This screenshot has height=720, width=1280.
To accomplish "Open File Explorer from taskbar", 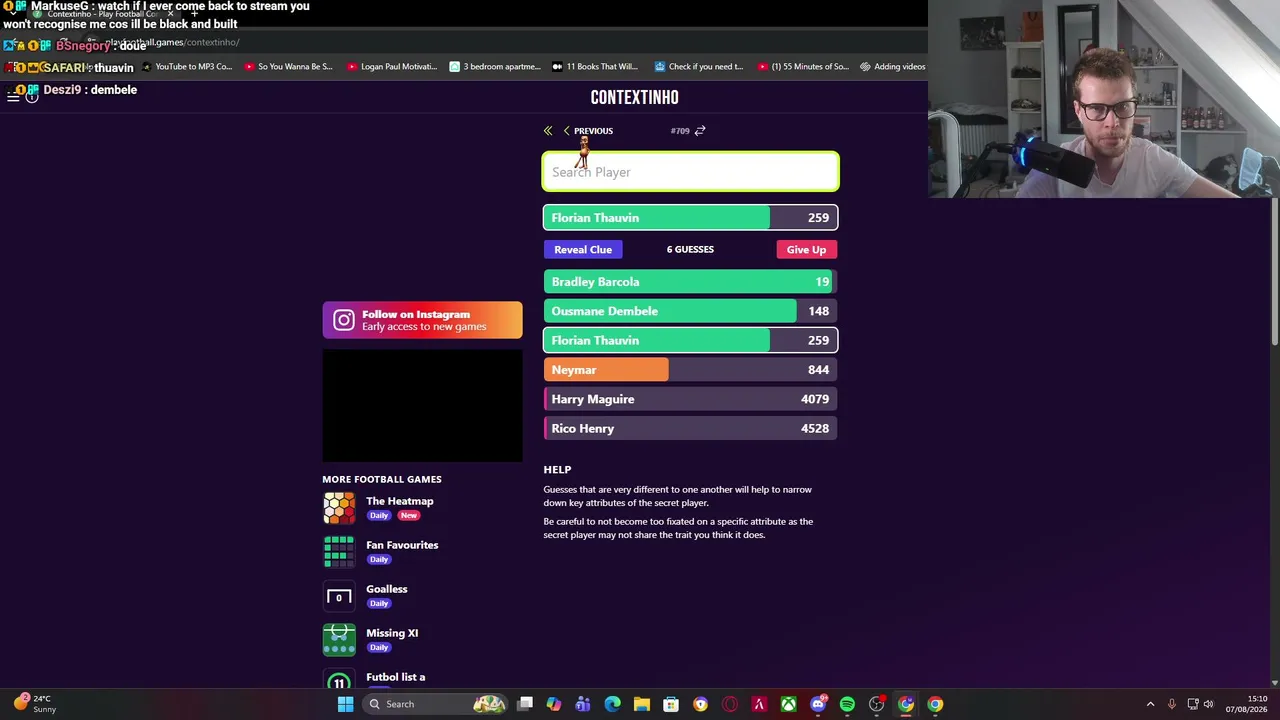I will [x=642, y=704].
